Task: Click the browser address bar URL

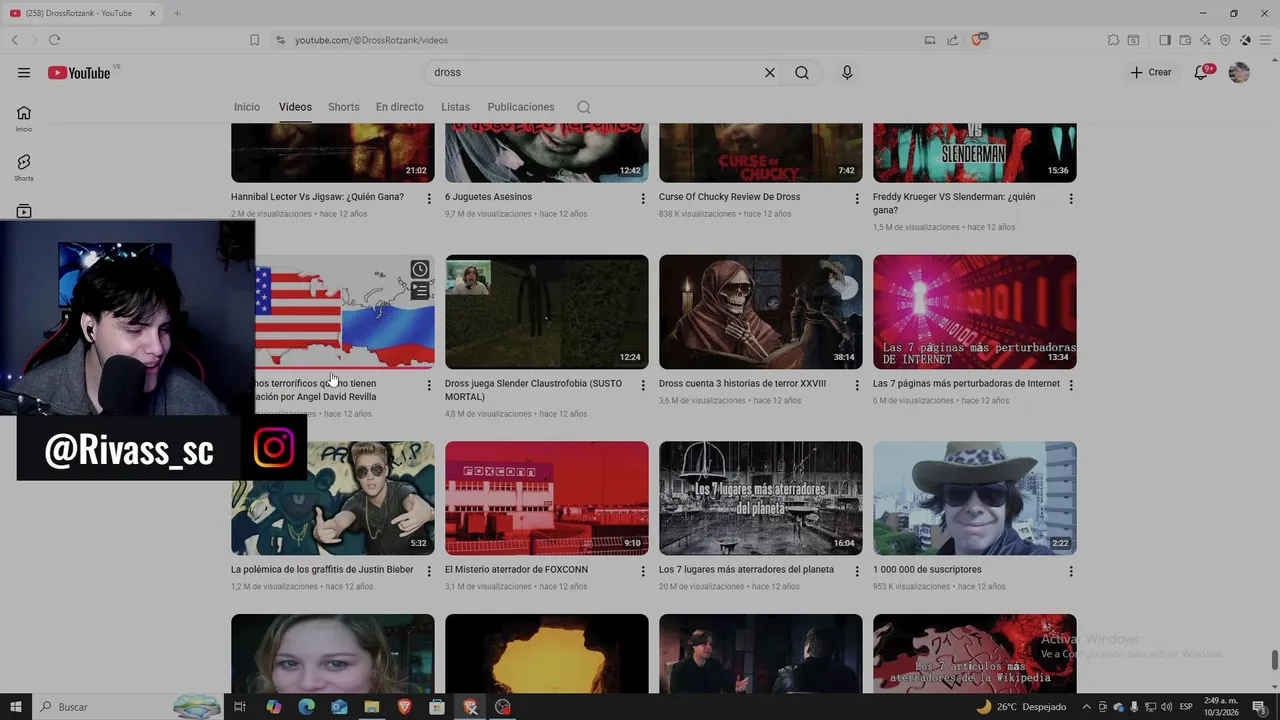Action: pyautogui.click(x=371, y=40)
